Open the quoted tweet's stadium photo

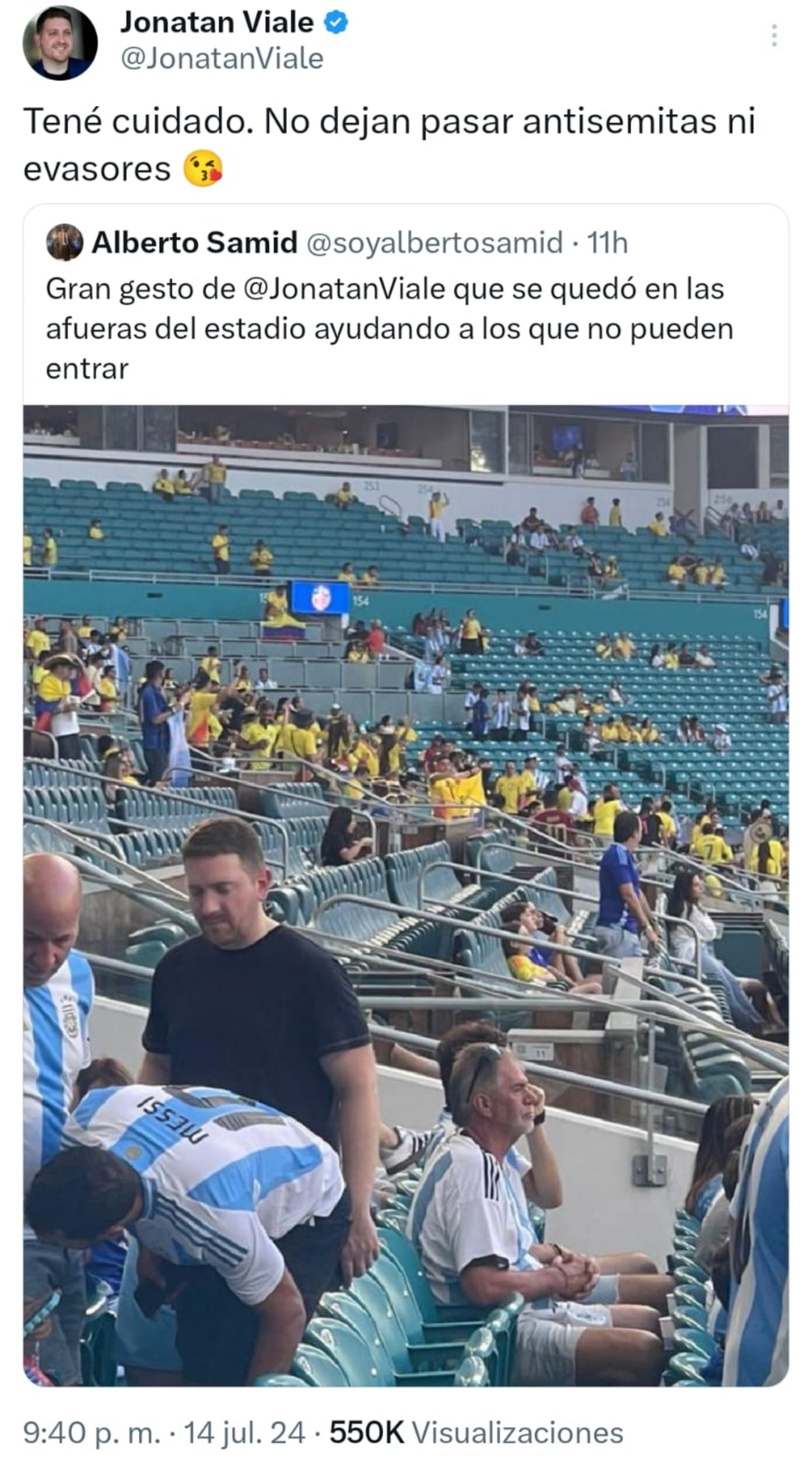pos(406,896)
